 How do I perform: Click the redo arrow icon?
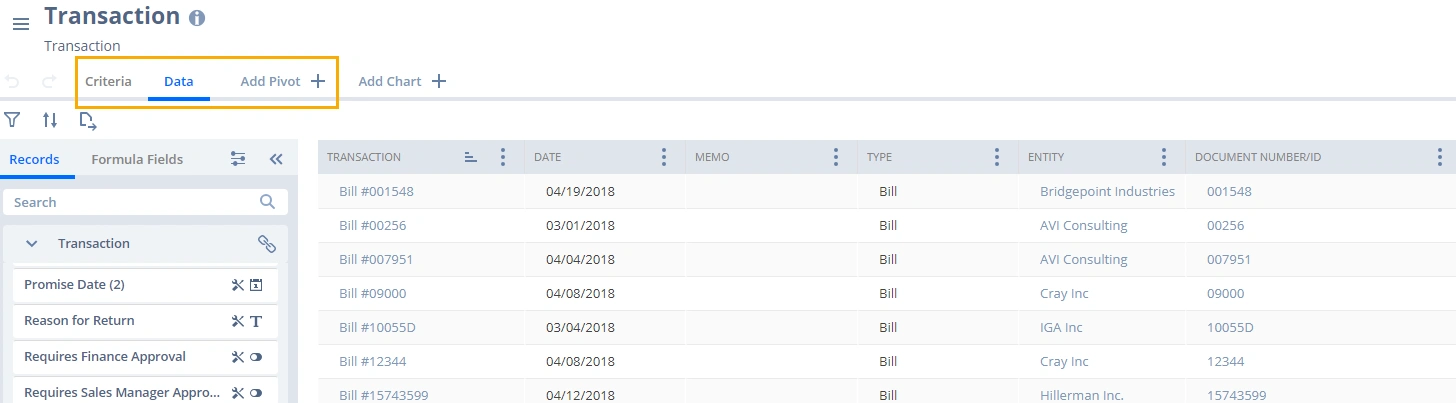click(x=49, y=82)
